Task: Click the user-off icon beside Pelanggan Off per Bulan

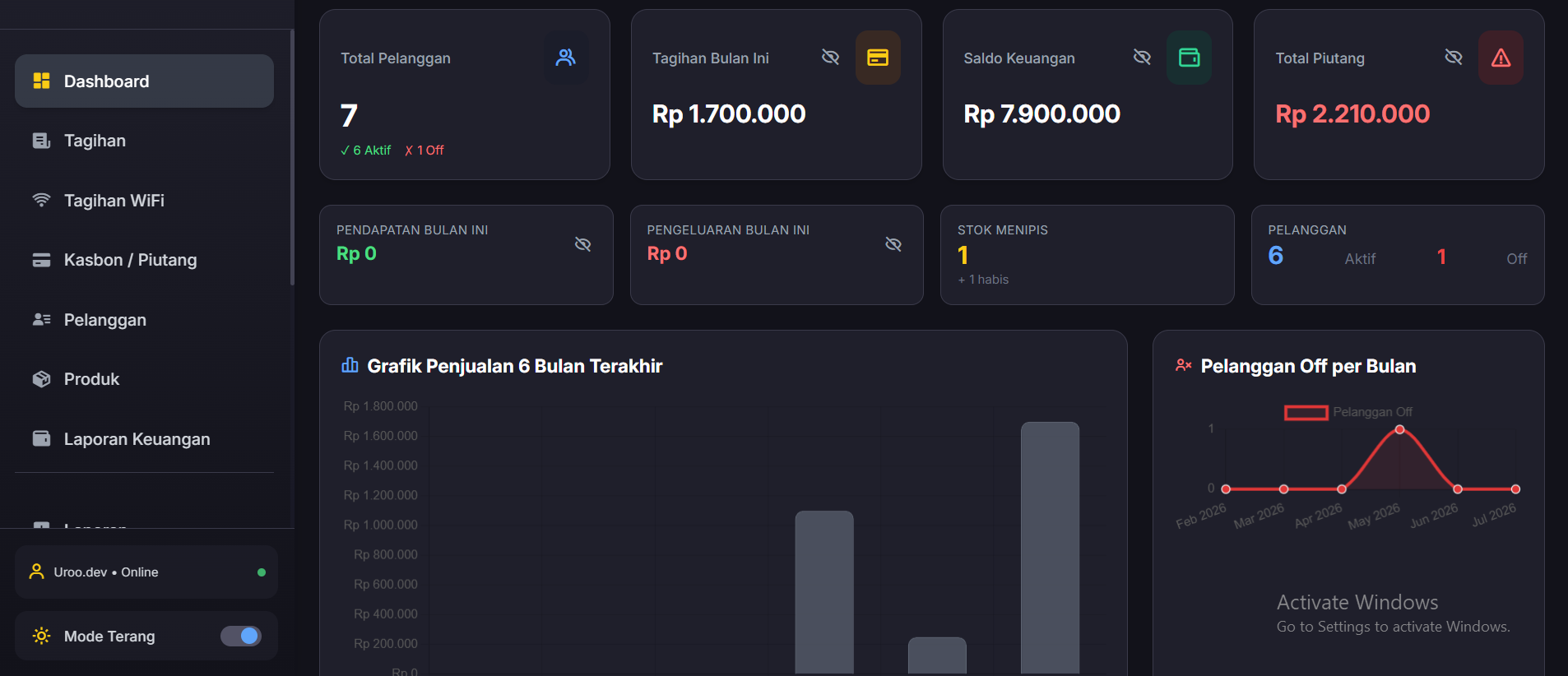Action: 1184,365
